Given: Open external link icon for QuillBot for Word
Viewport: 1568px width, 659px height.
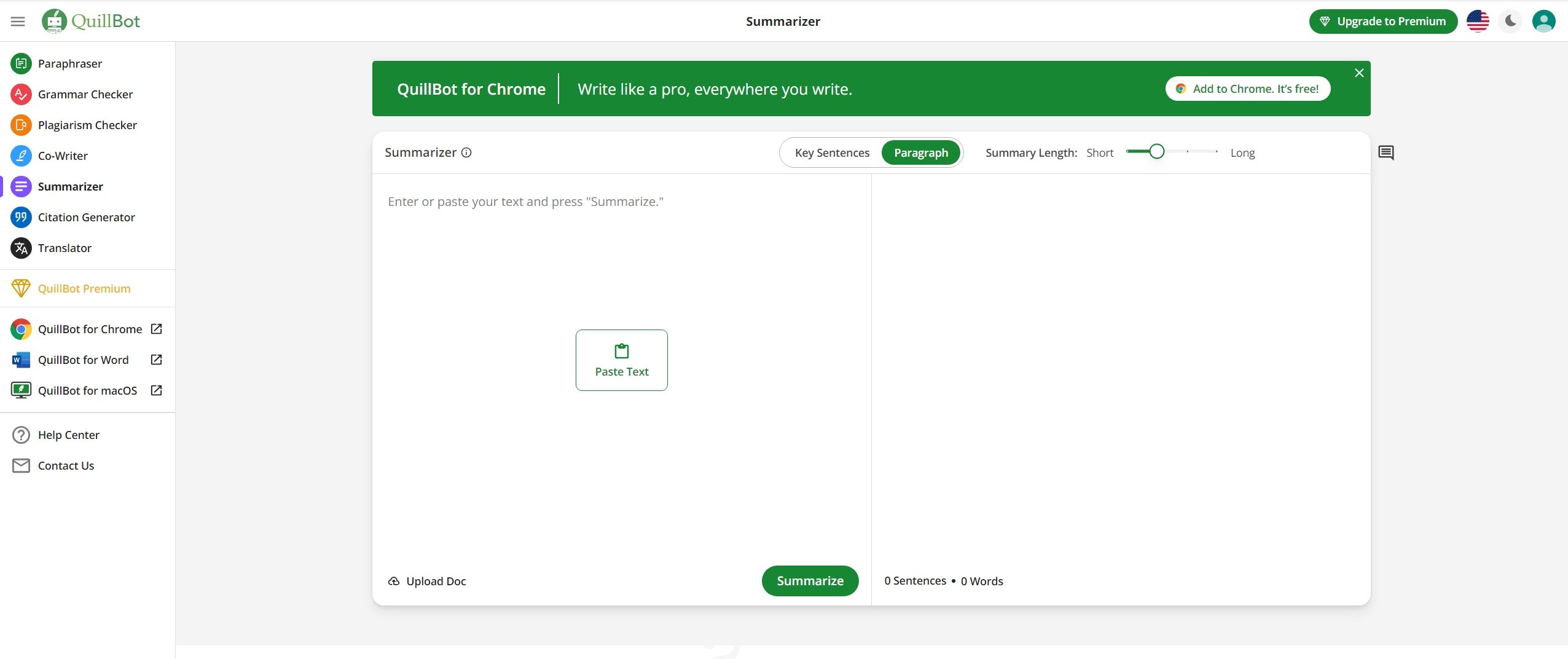Looking at the screenshot, I should tap(157, 360).
